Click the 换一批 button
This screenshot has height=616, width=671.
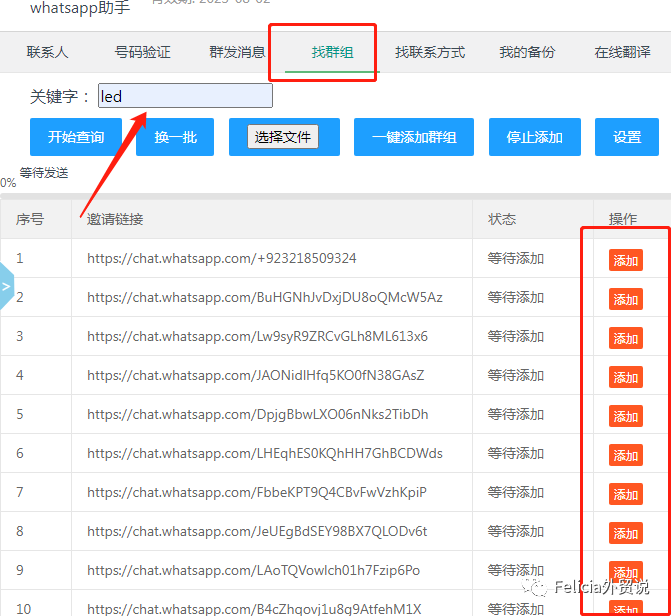175,137
